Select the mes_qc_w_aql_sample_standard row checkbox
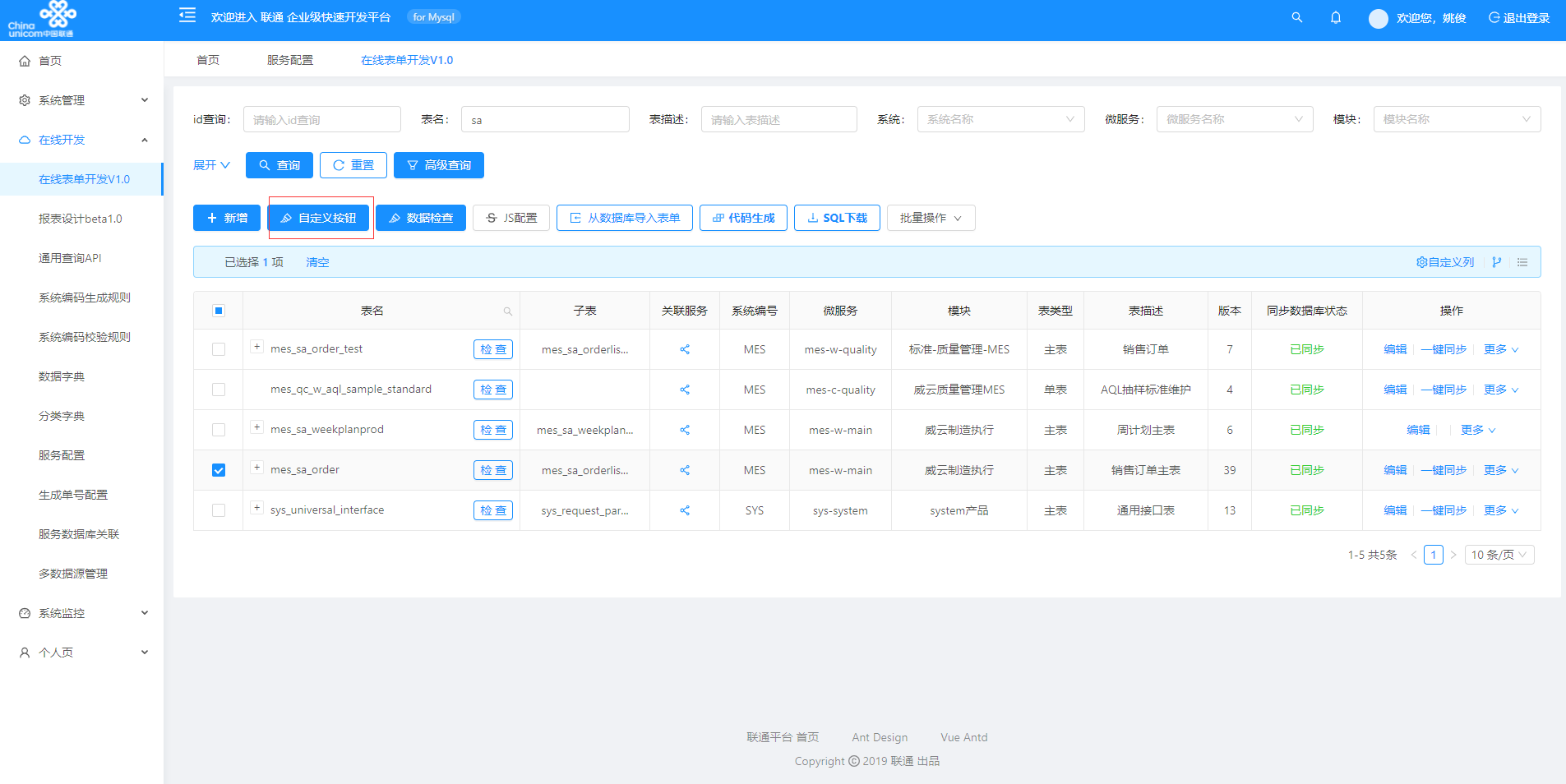 pos(219,390)
